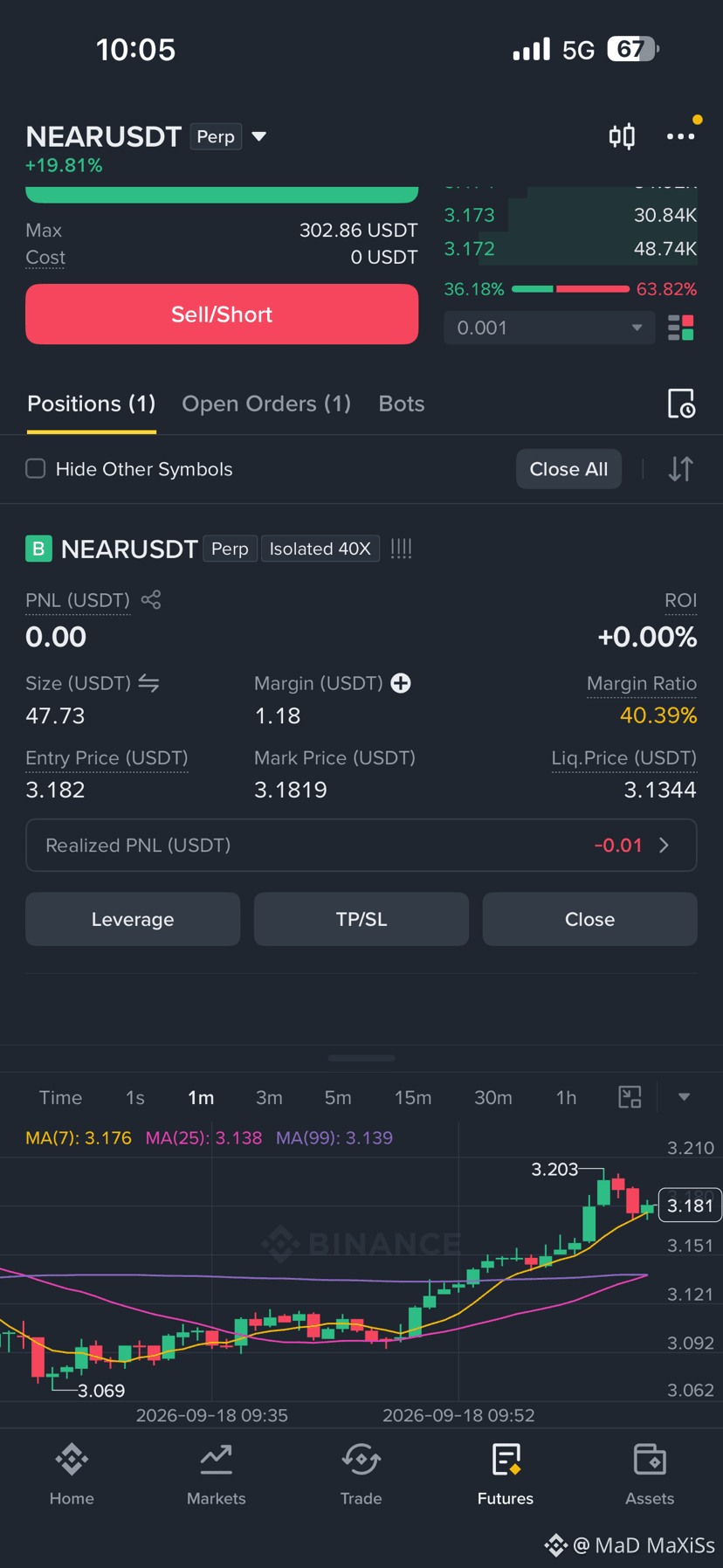This screenshot has height=1568, width=723.
Task: Share PNL using the share icon
Action: point(151,599)
